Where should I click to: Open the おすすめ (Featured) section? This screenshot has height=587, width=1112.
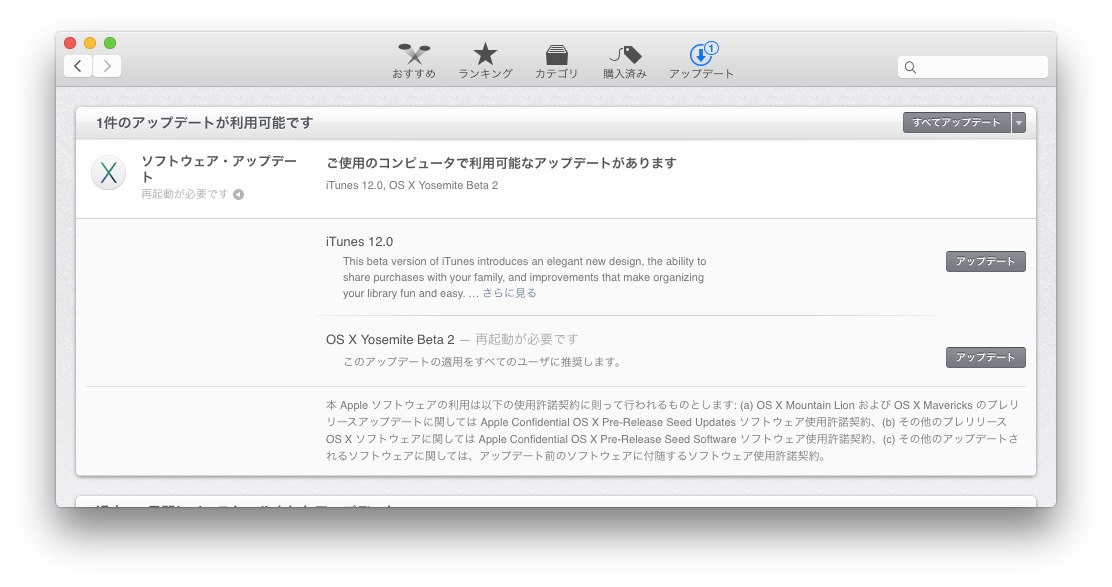point(413,61)
